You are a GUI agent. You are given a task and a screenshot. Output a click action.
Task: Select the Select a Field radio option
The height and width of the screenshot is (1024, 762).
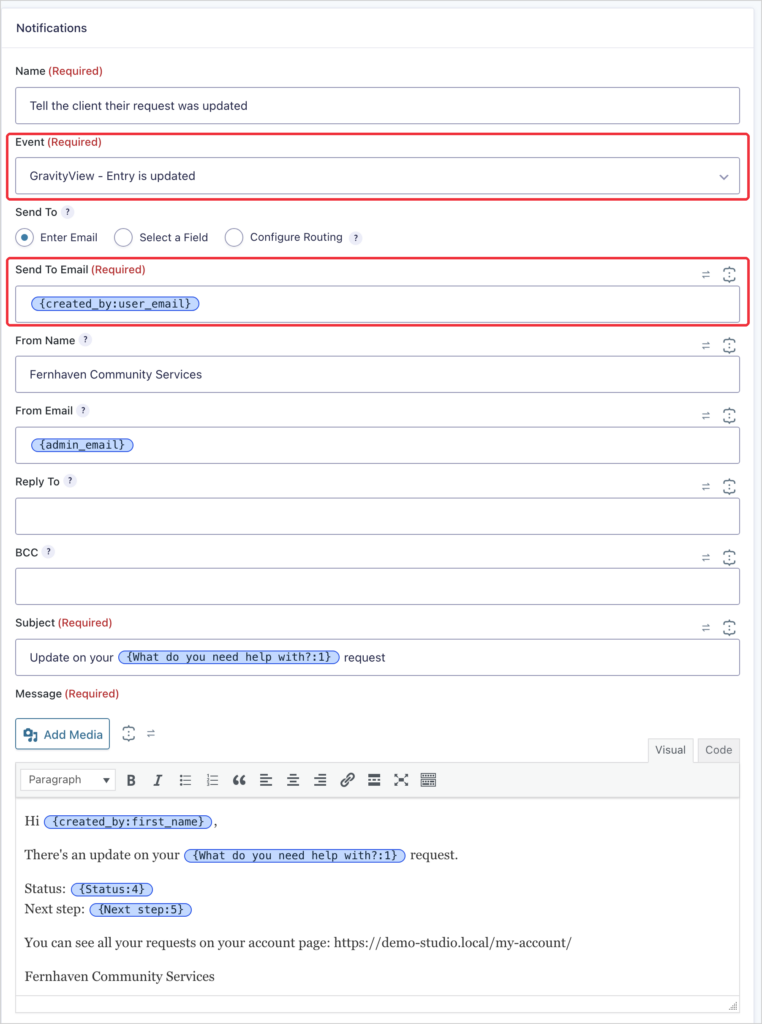pos(123,238)
